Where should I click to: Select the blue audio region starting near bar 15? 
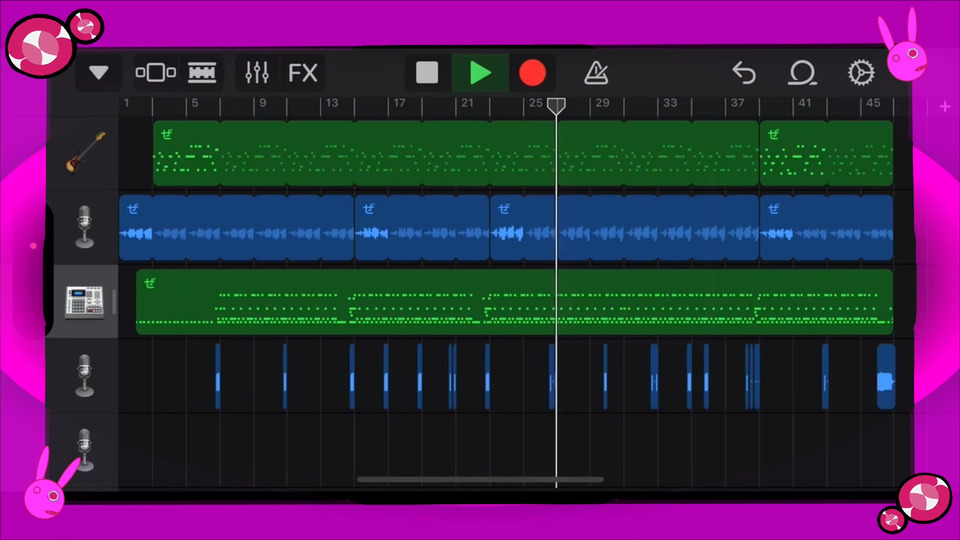(x=422, y=227)
